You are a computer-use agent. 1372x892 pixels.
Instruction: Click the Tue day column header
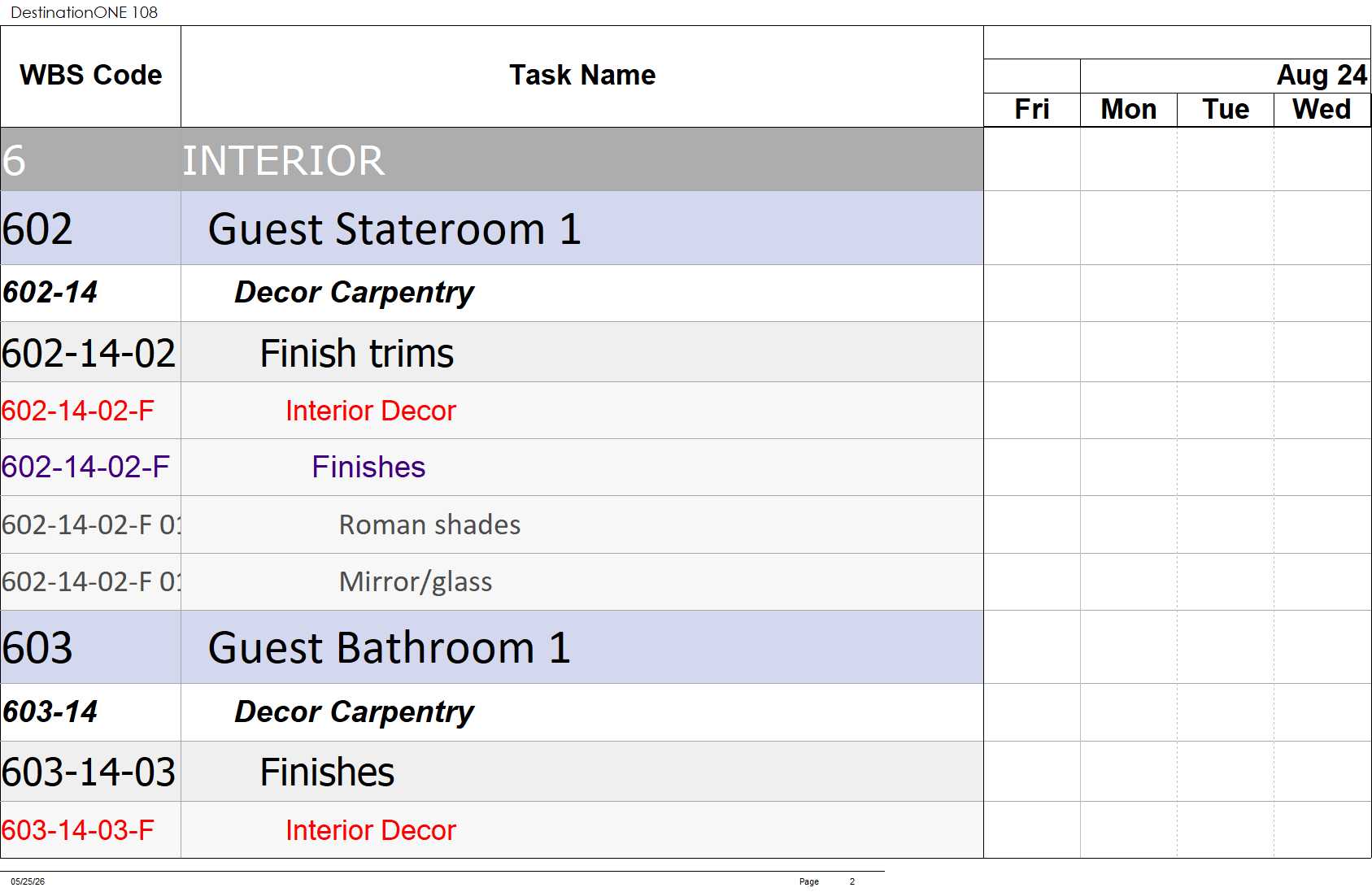[x=1226, y=110]
